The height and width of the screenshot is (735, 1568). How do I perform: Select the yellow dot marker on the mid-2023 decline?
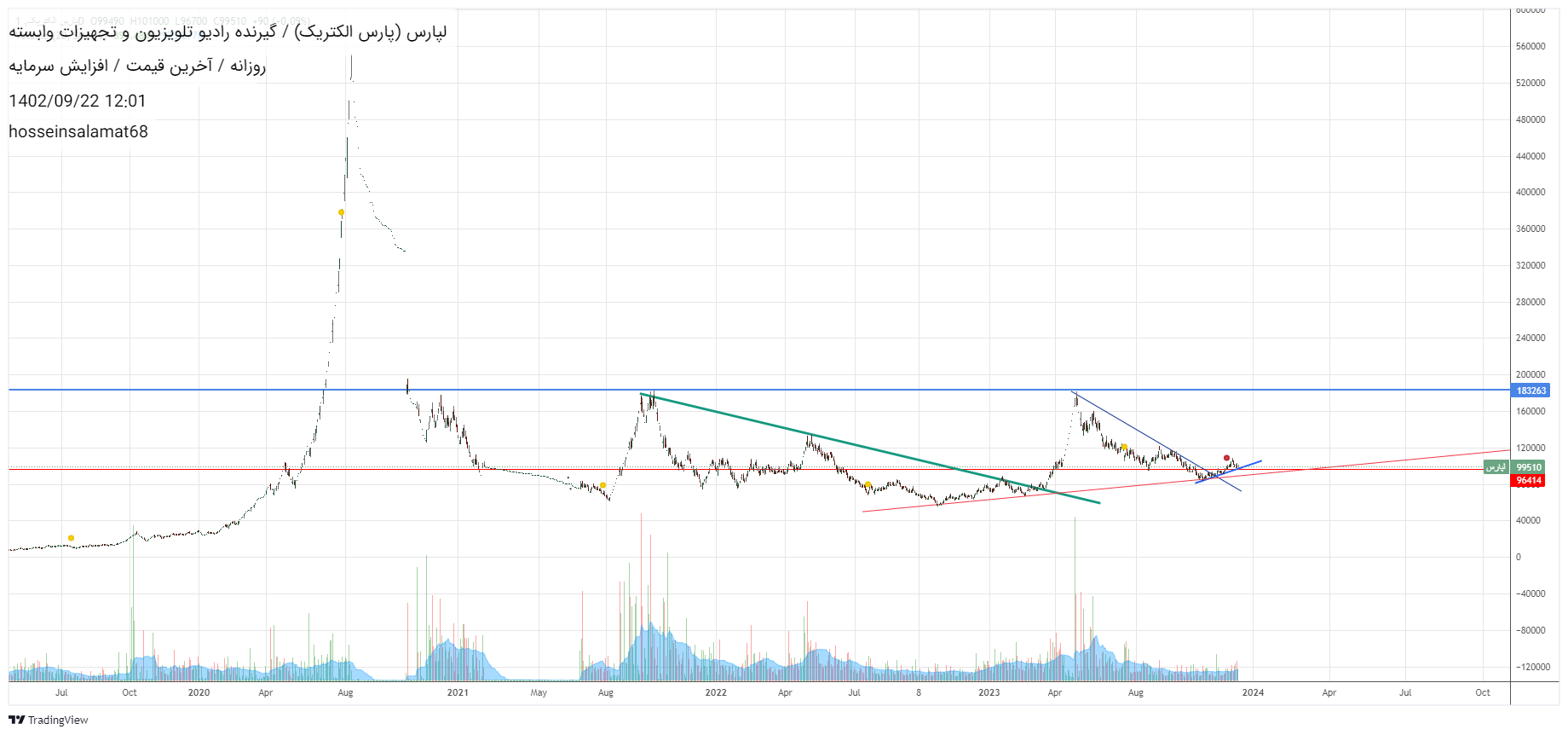tap(1124, 447)
